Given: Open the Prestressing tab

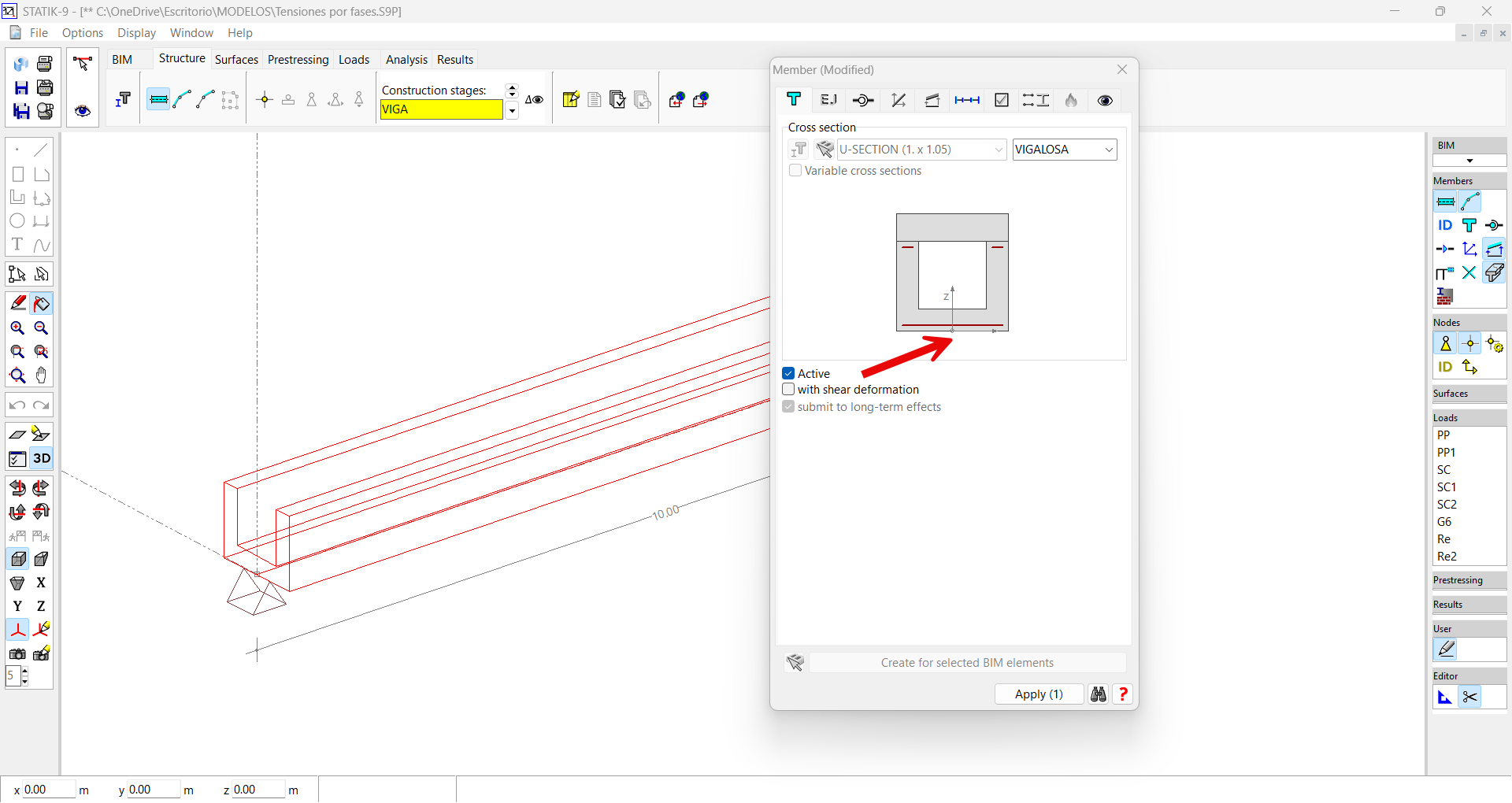Looking at the screenshot, I should coord(298,60).
